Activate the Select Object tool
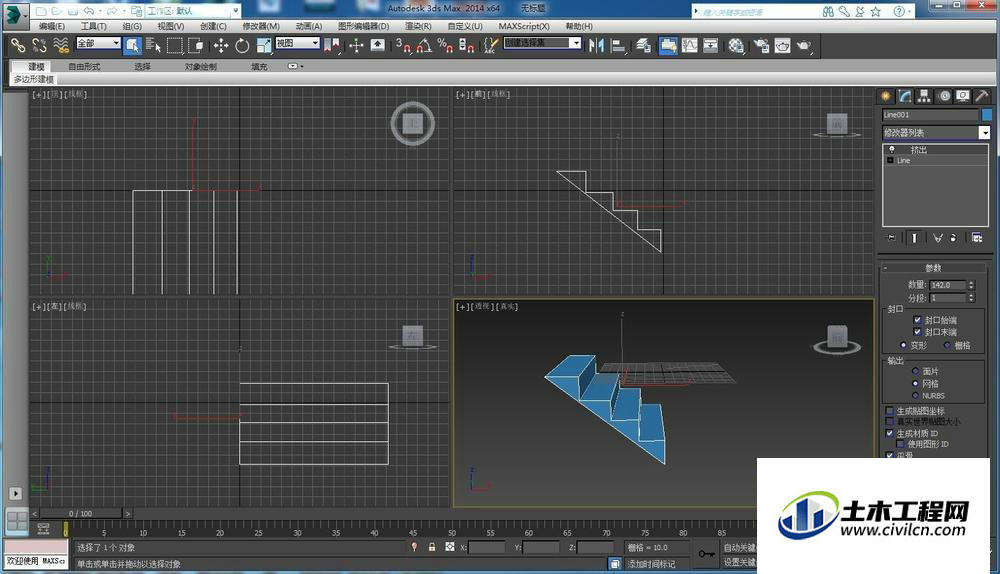 pyautogui.click(x=133, y=45)
